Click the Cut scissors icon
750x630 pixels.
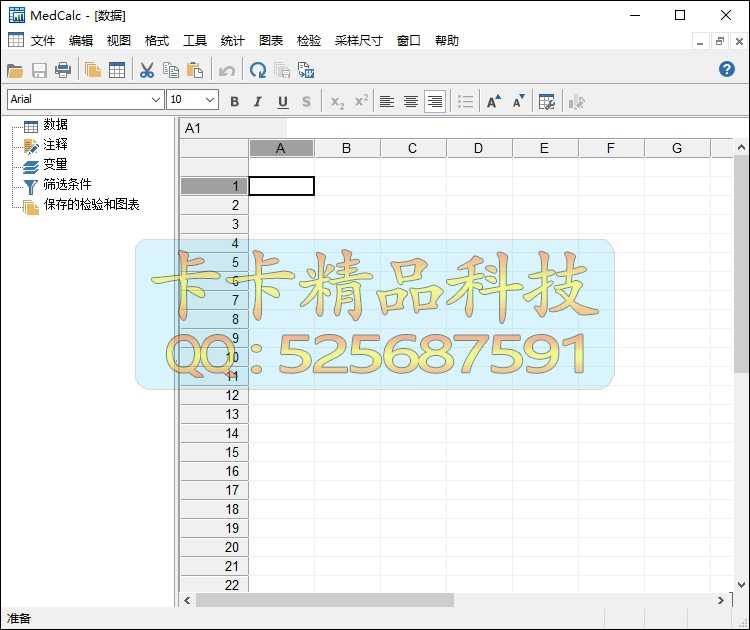pyautogui.click(x=146, y=71)
